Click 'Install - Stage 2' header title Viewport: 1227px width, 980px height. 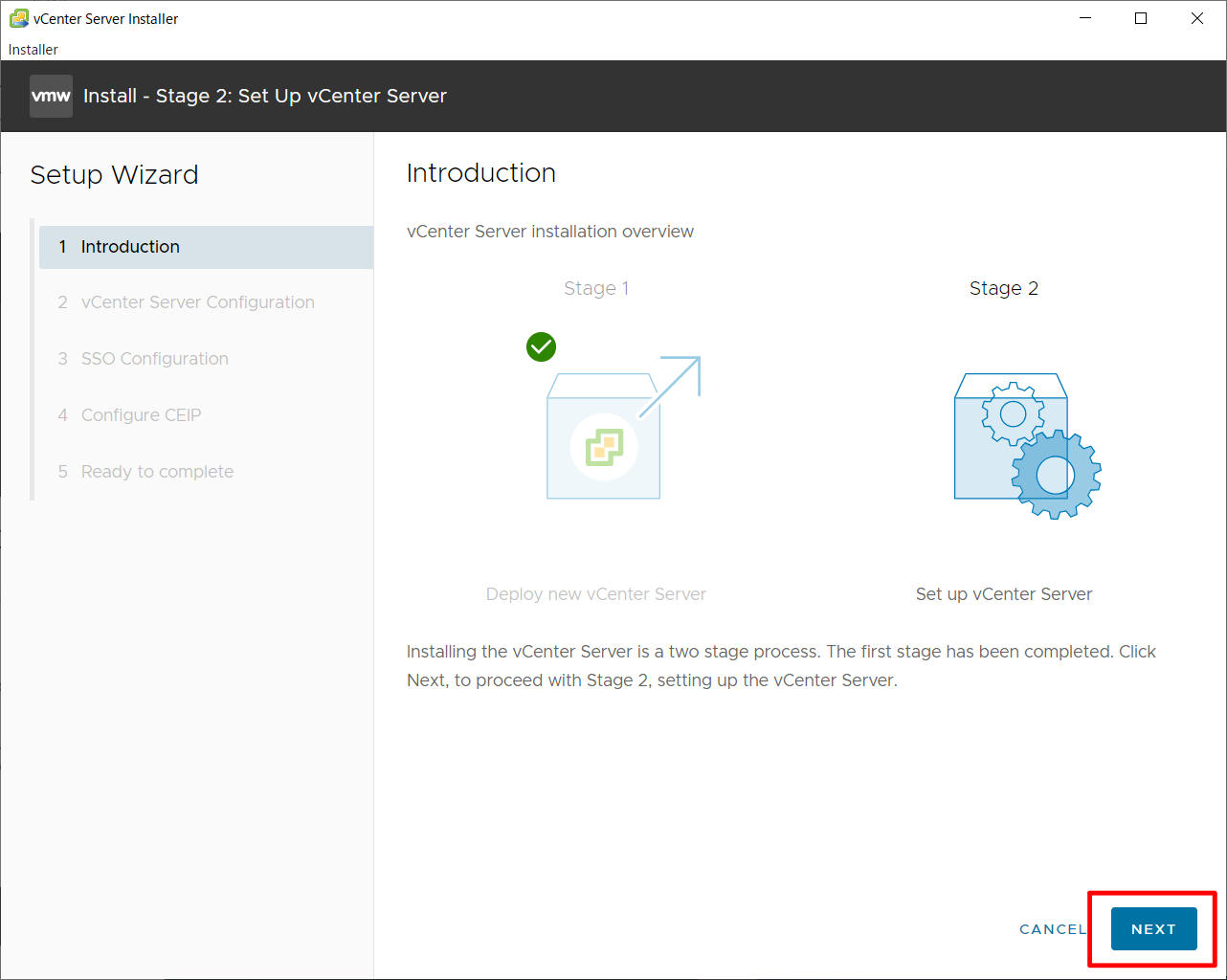[265, 96]
